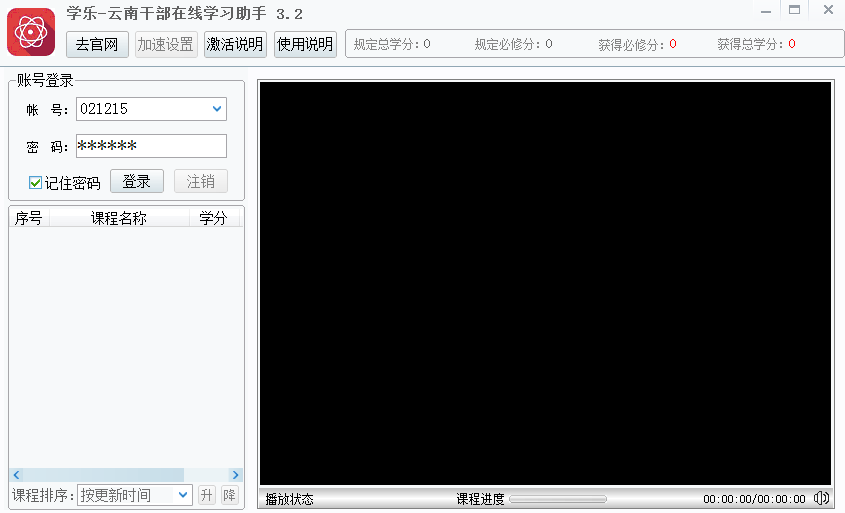Open the 使用说明 usage instructions
Image resolution: width=845 pixels, height=513 pixels.
coord(305,44)
